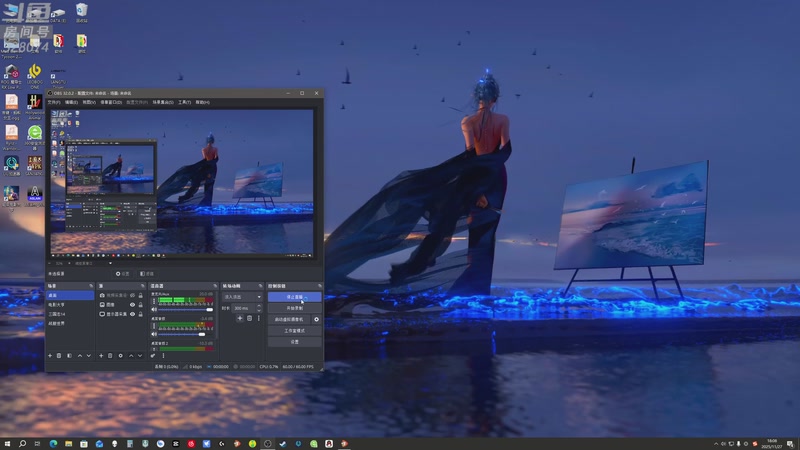Move source up with arrow icon

(131, 356)
